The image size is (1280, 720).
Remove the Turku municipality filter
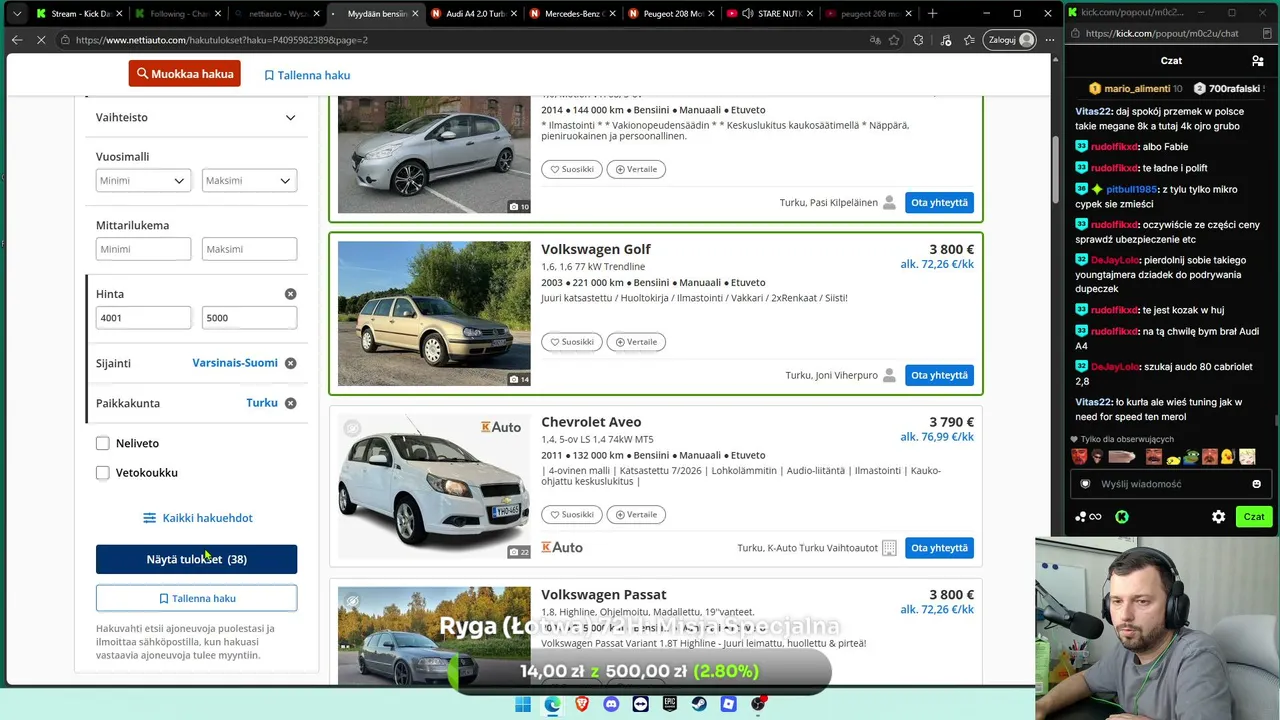click(x=290, y=403)
